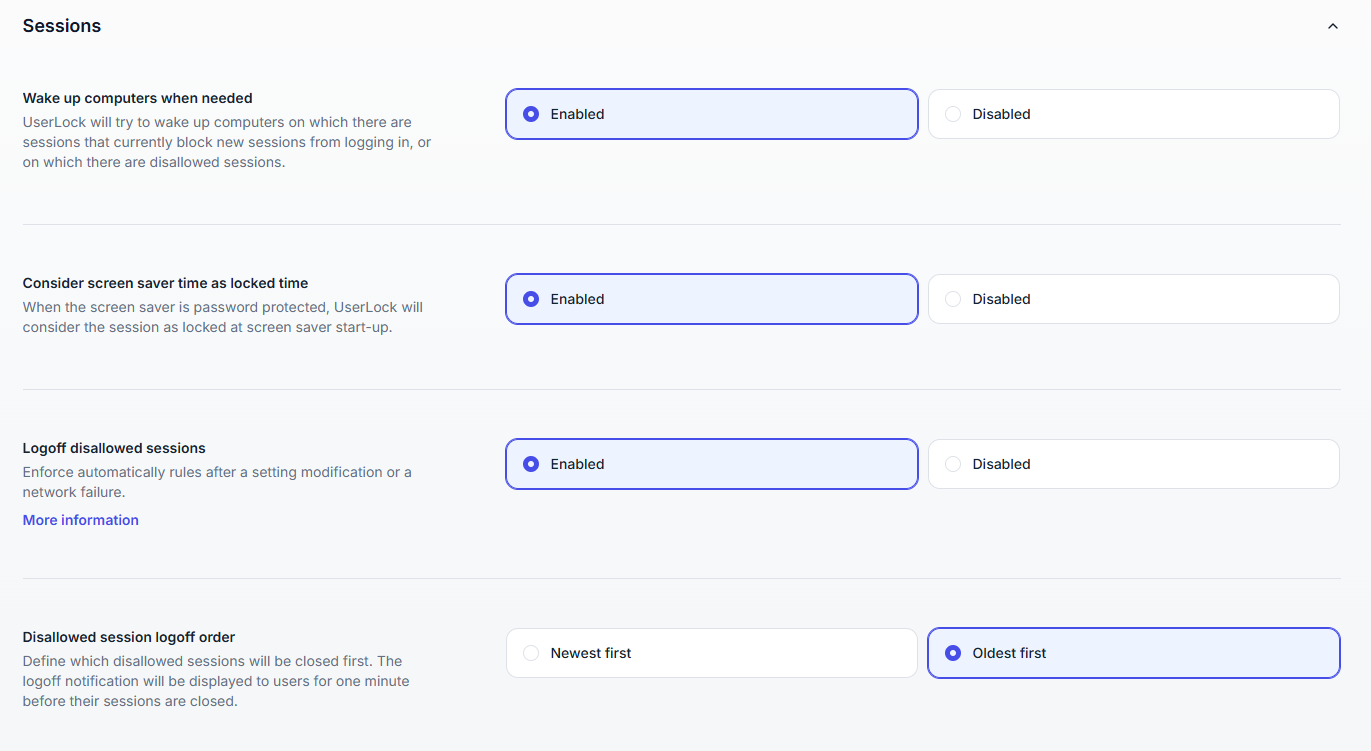Viewport: 1371px width, 751px height.
Task: Click the divider line above Logoff disallowed sessions
Action: click(681, 390)
